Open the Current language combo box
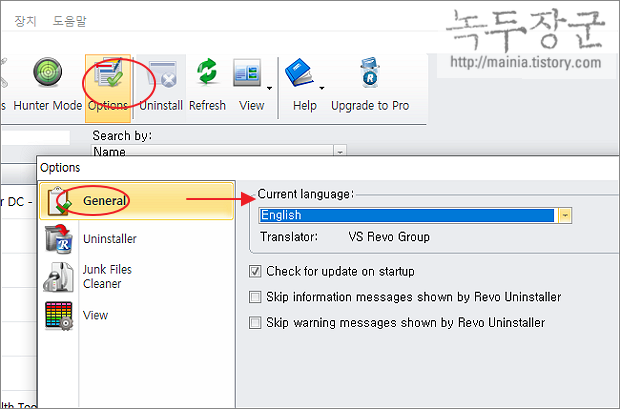The height and width of the screenshot is (409, 620). click(415, 216)
